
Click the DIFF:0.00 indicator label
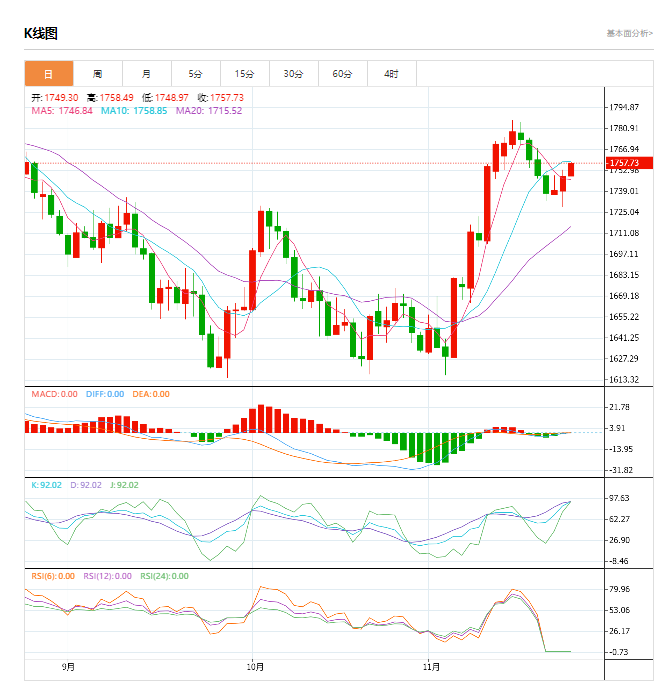(x=105, y=394)
